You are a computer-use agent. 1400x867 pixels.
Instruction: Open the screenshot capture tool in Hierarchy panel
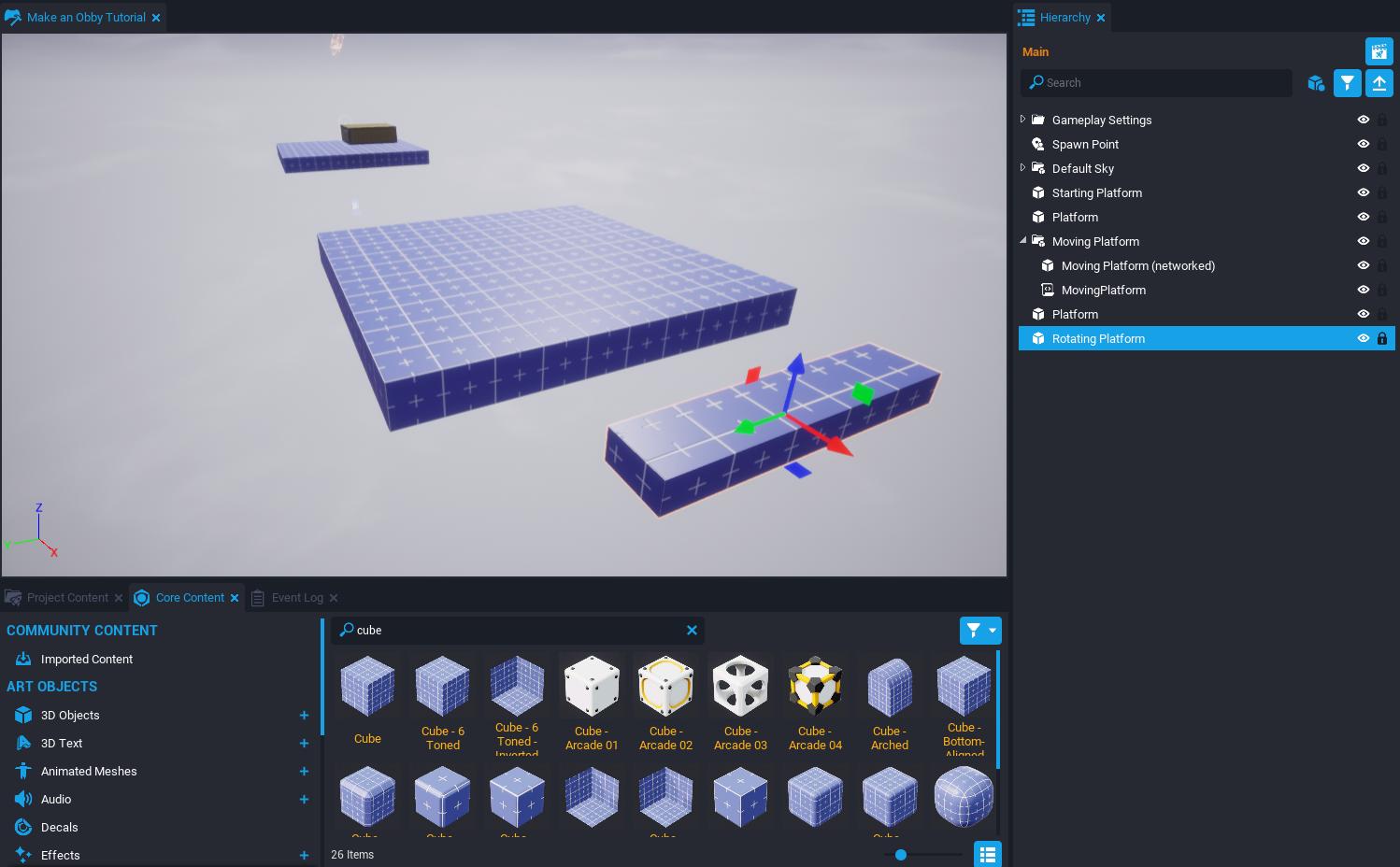1379,51
